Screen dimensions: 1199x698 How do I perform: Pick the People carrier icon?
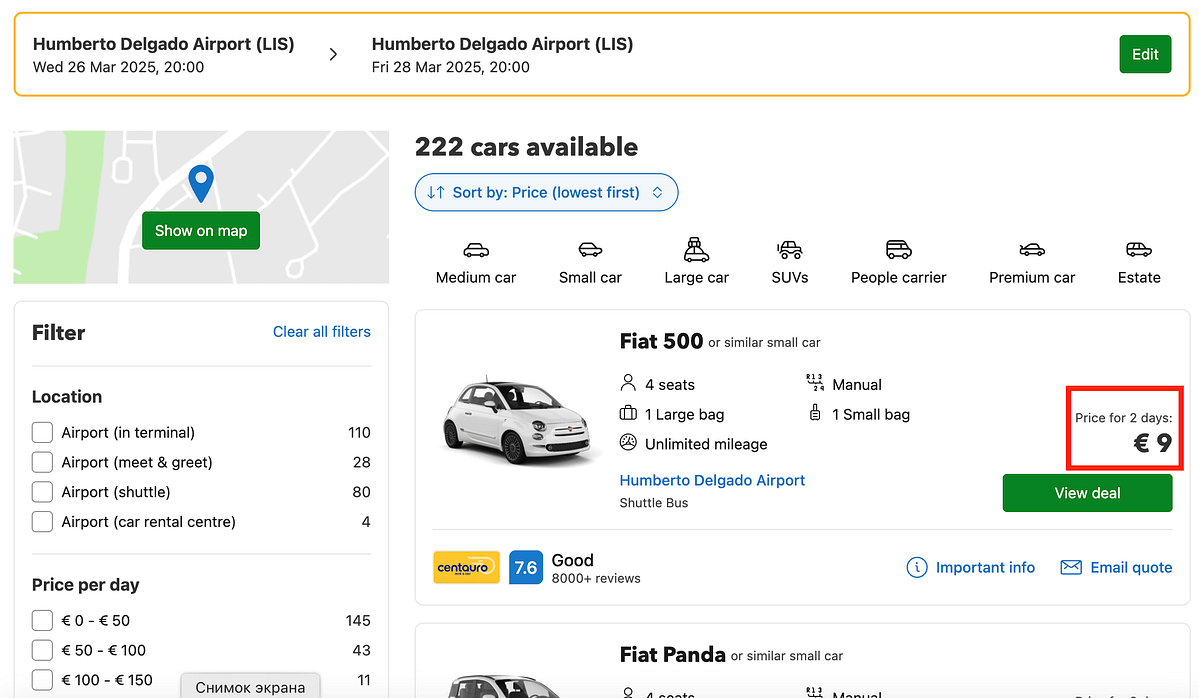tap(898, 250)
